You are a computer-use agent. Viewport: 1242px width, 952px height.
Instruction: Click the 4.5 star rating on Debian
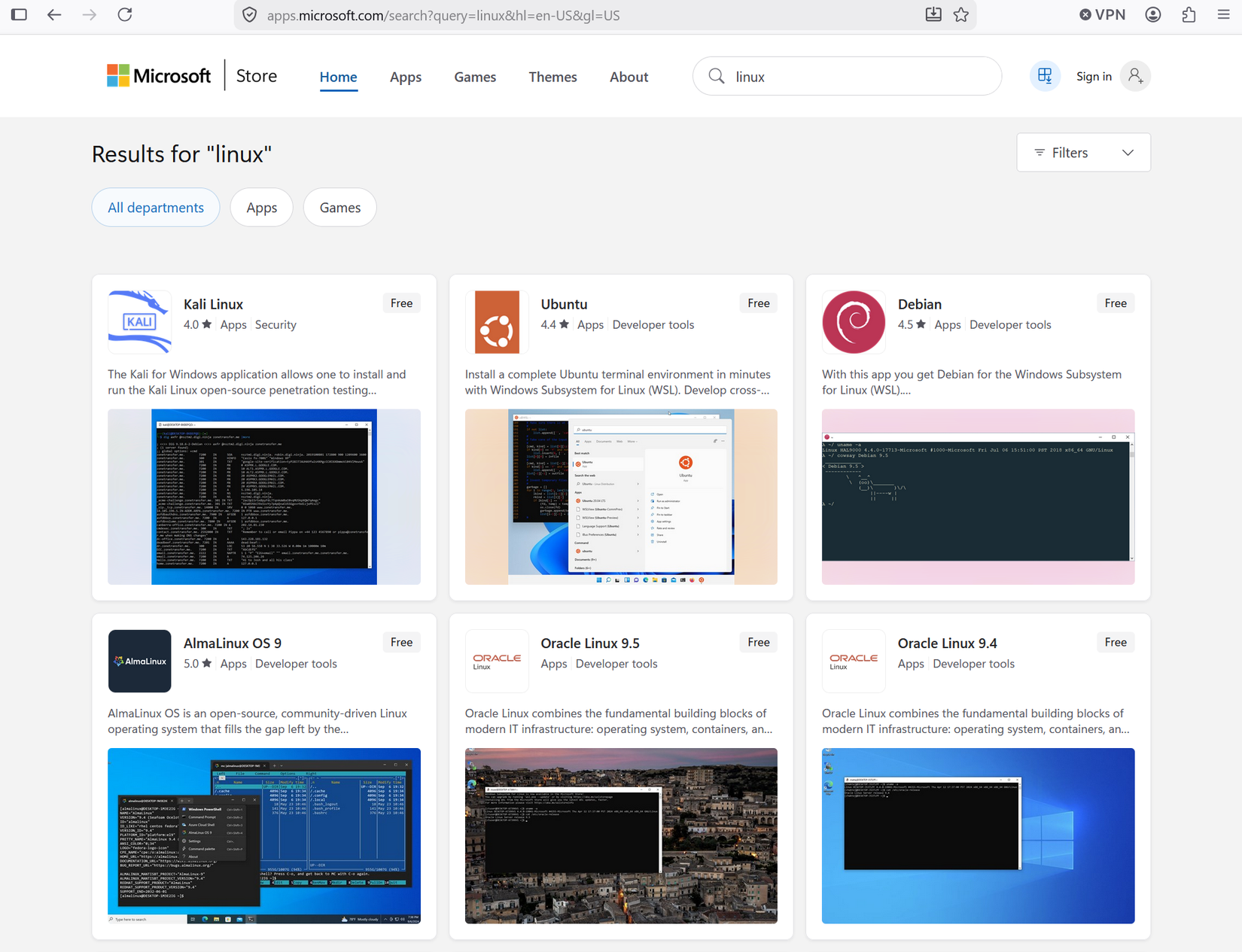pyautogui.click(x=912, y=324)
